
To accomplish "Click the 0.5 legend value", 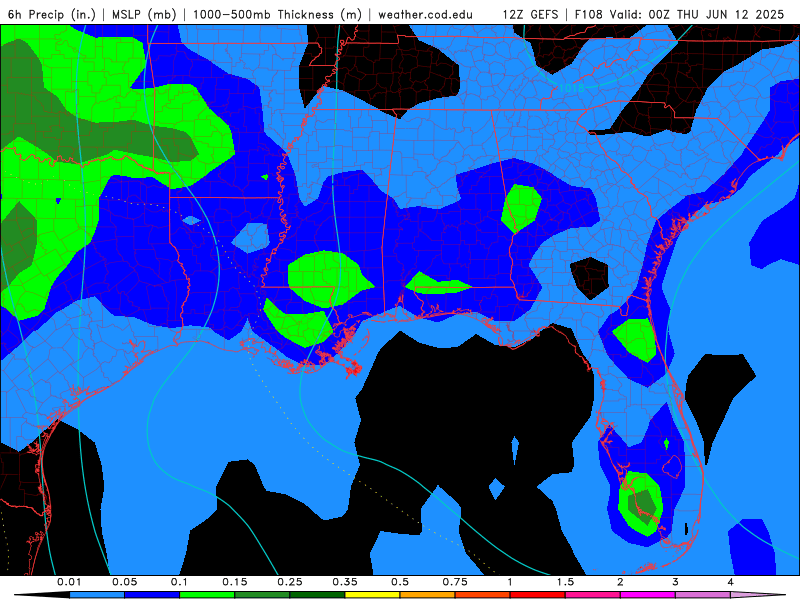I will tap(400, 582).
